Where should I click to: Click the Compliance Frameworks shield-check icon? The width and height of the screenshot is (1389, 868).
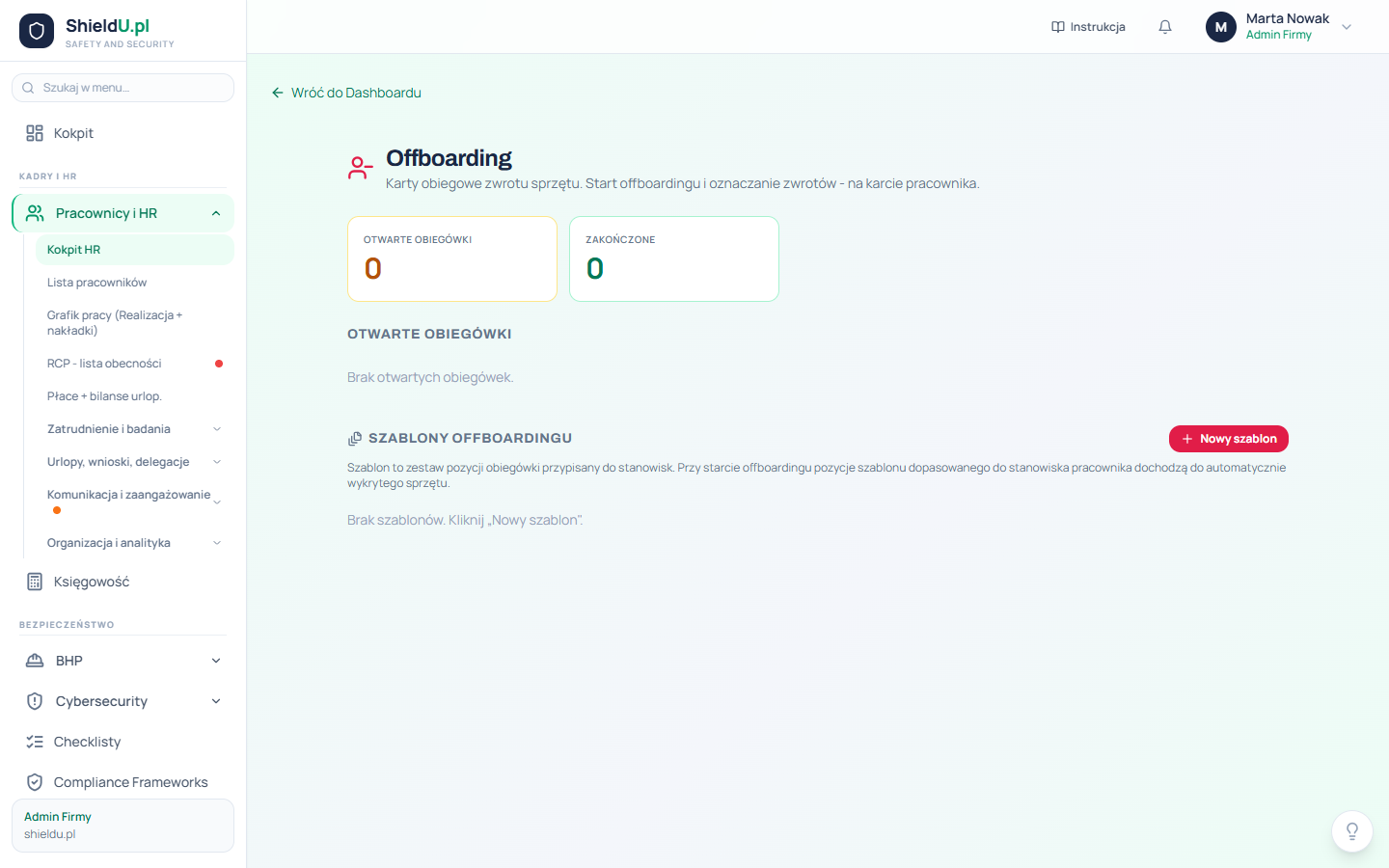coord(35,782)
